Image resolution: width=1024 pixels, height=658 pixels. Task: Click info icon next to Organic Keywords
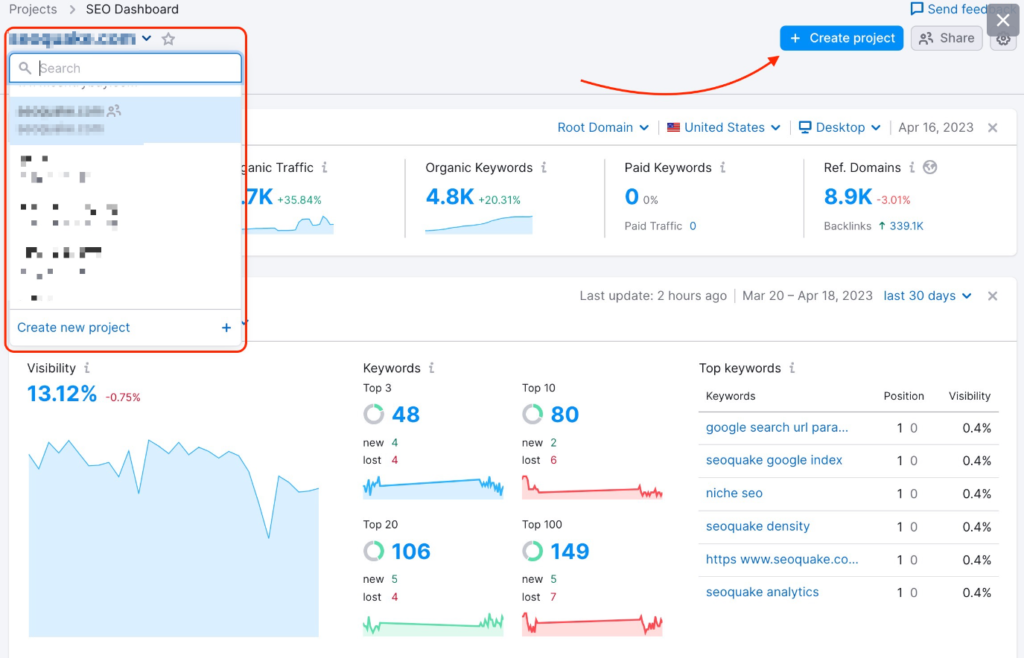(x=544, y=168)
